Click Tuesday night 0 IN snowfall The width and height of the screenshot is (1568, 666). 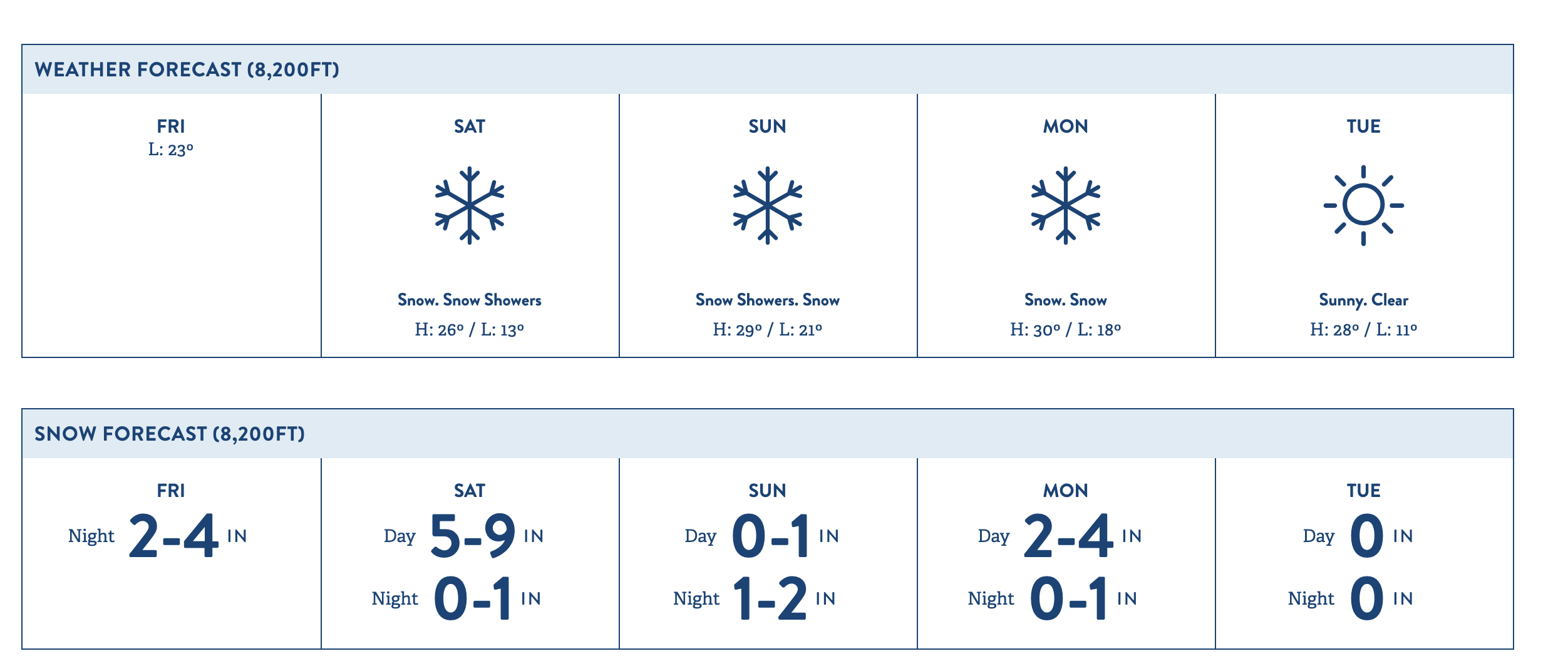1351,598
